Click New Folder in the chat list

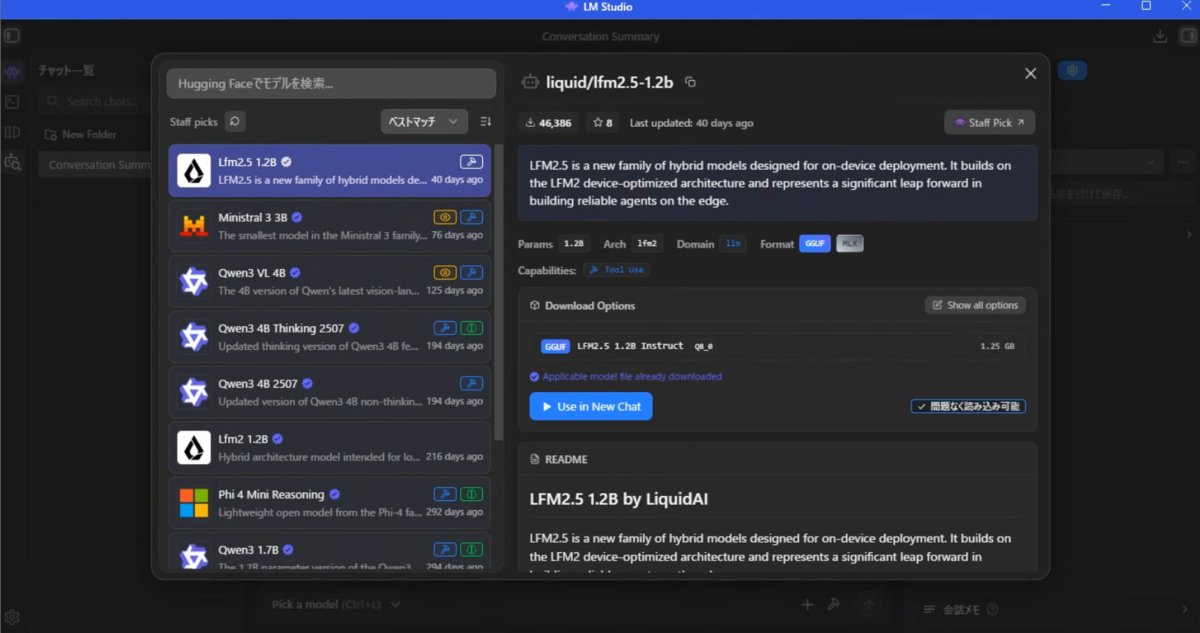click(80, 134)
